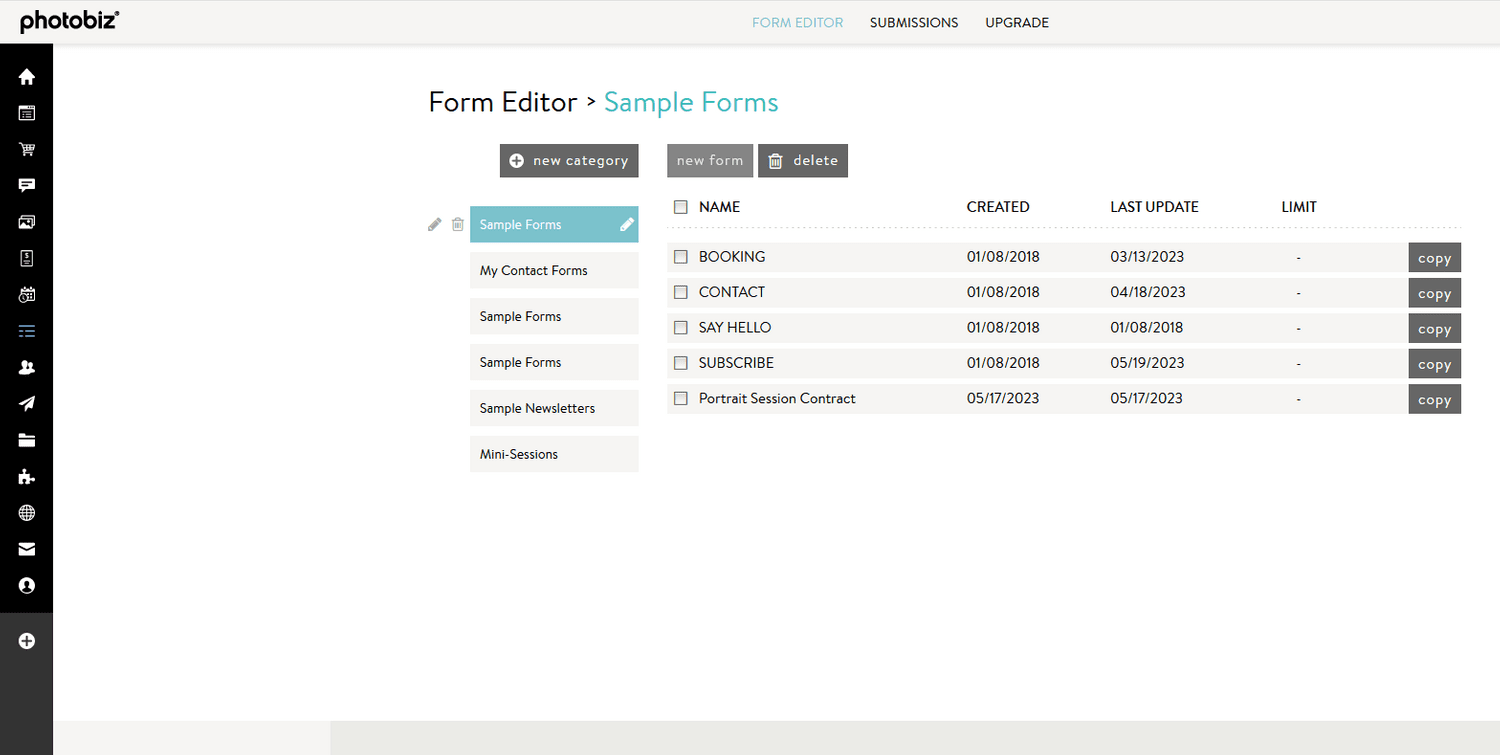
Task: Open the contacts people sidebar icon
Action: (x=27, y=367)
